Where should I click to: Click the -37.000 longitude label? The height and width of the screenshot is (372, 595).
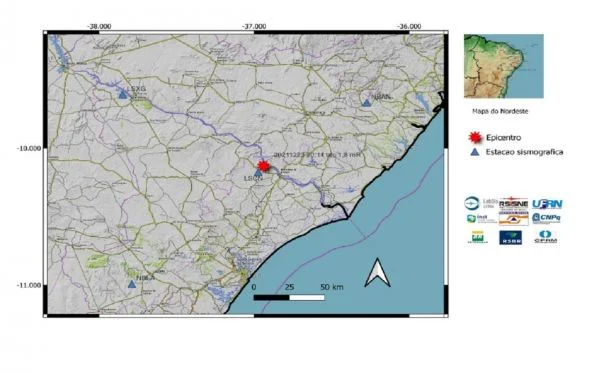(x=254, y=27)
